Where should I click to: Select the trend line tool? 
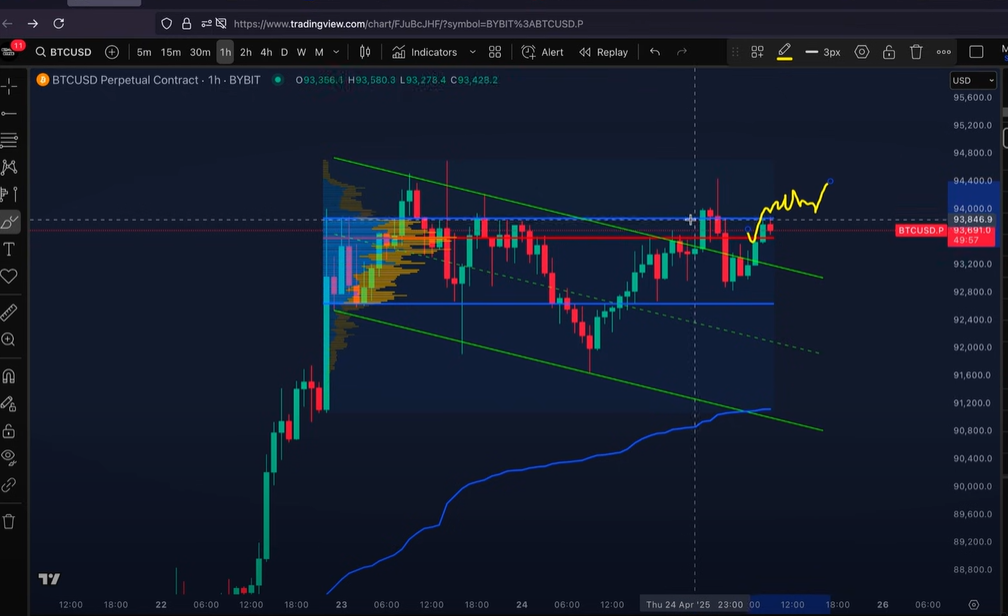tap(9, 114)
